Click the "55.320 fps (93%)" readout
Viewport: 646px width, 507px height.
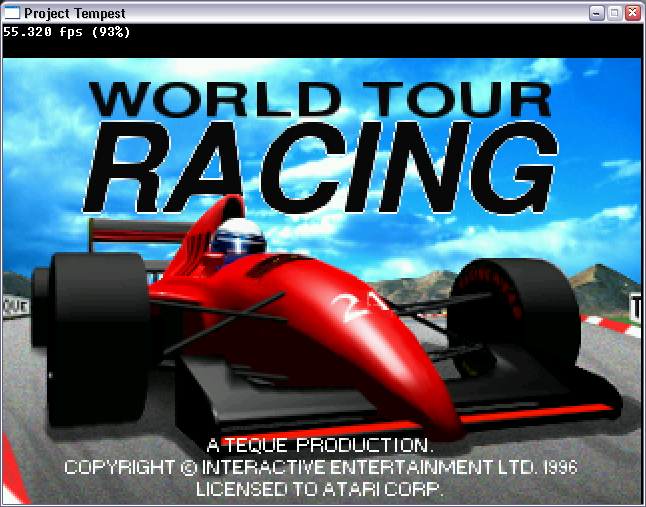click(66, 32)
